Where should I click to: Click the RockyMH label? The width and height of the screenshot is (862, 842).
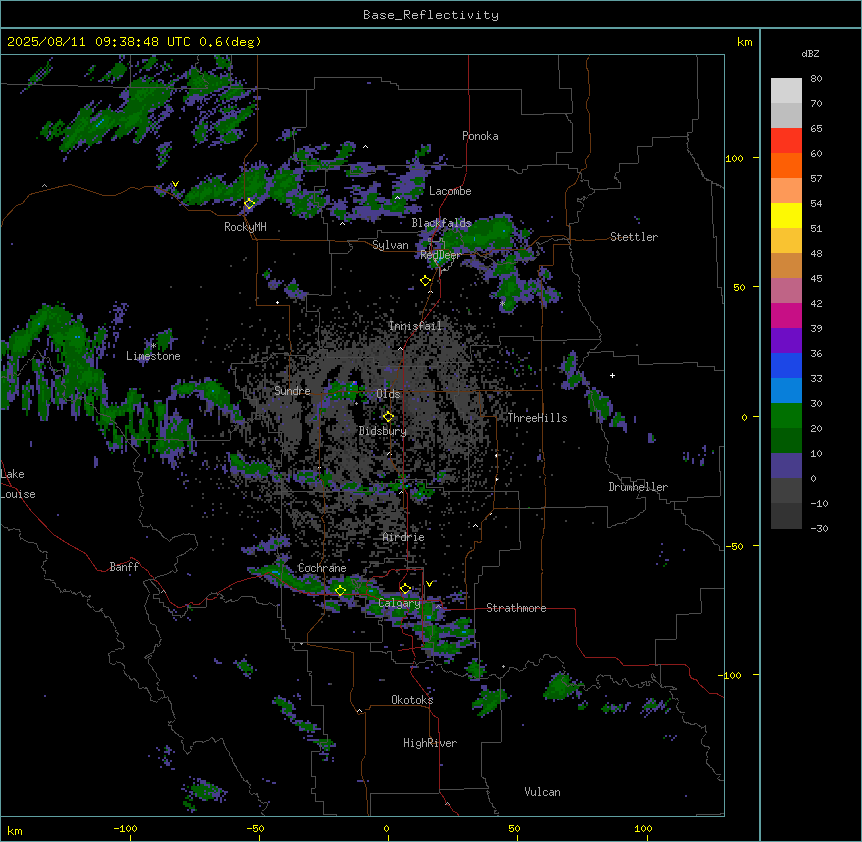pos(245,227)
